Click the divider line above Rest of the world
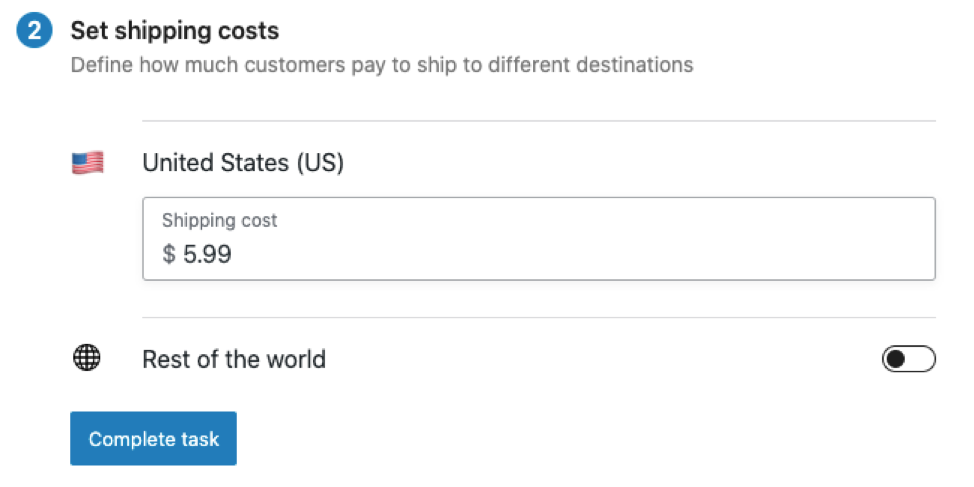Screen dimensions: 974x487 (538, 318)
